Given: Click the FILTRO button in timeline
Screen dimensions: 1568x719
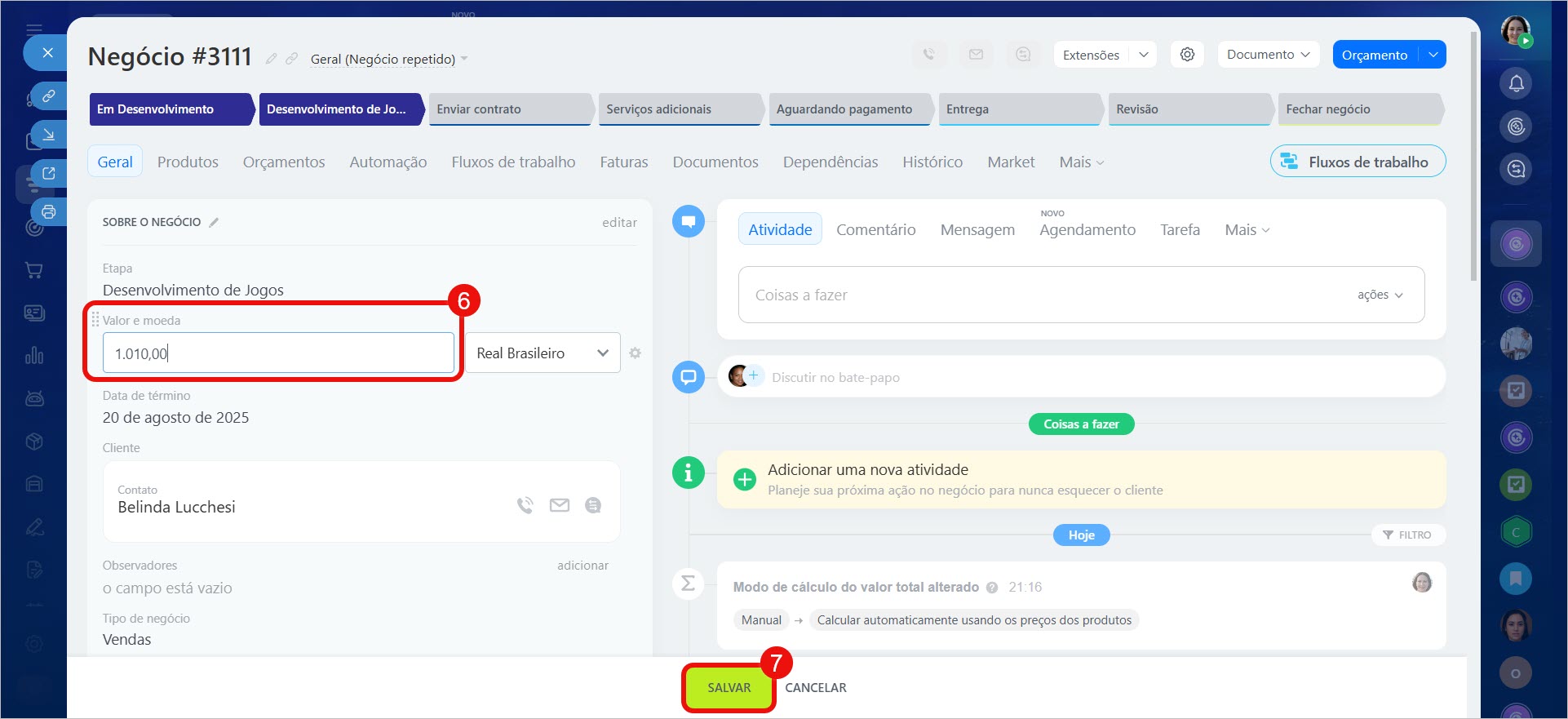Looking at the screenshot, I should point(1408,535).
